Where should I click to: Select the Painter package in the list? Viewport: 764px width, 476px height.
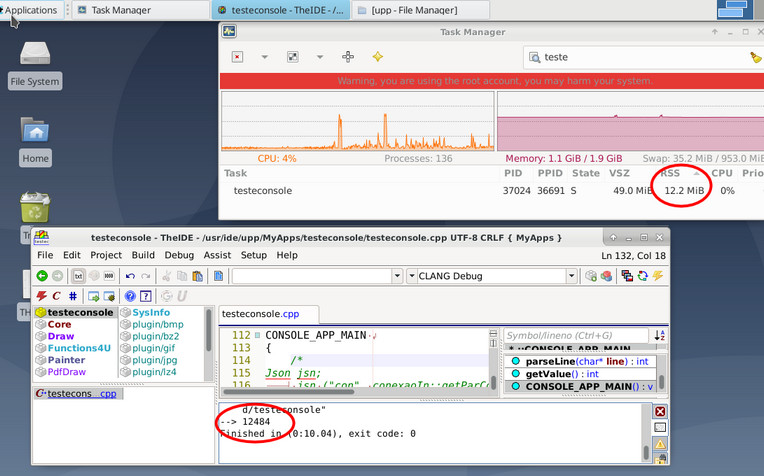point(66,360)
